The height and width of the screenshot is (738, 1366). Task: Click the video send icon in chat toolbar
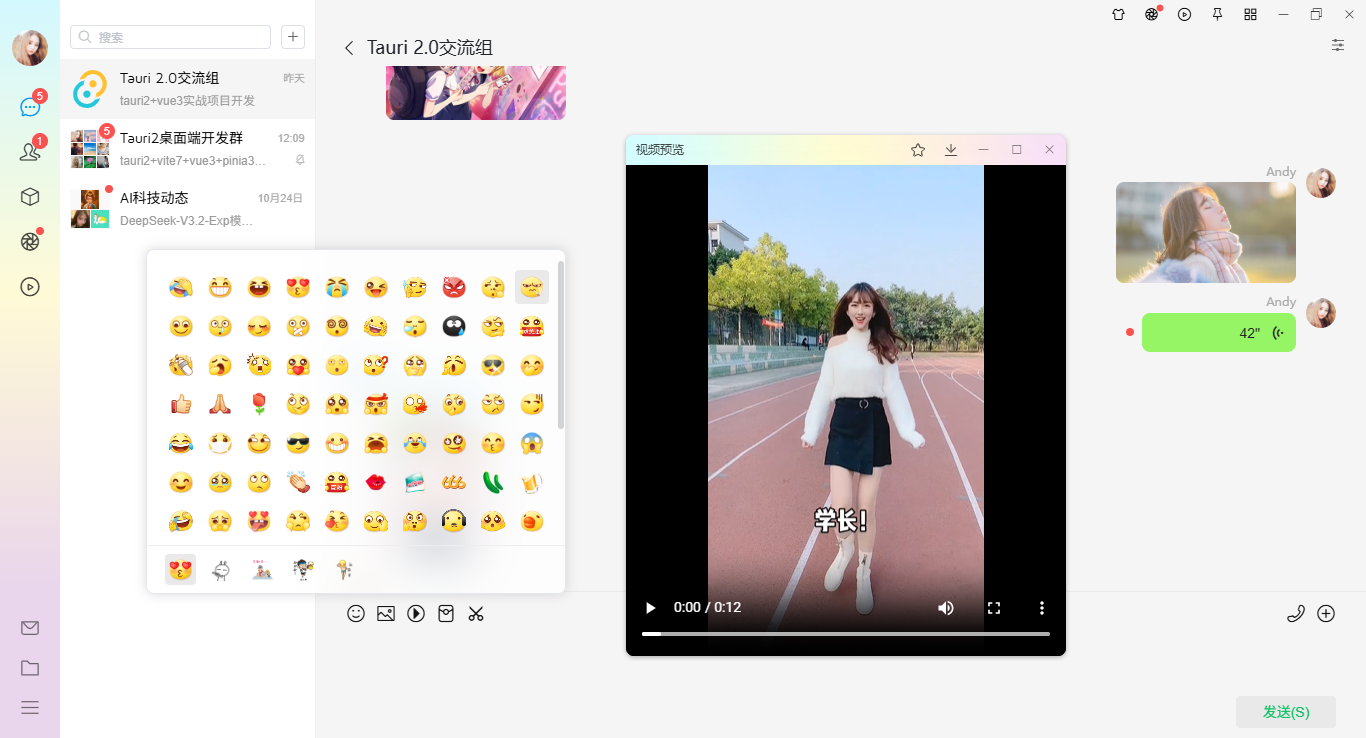[416, 614]
